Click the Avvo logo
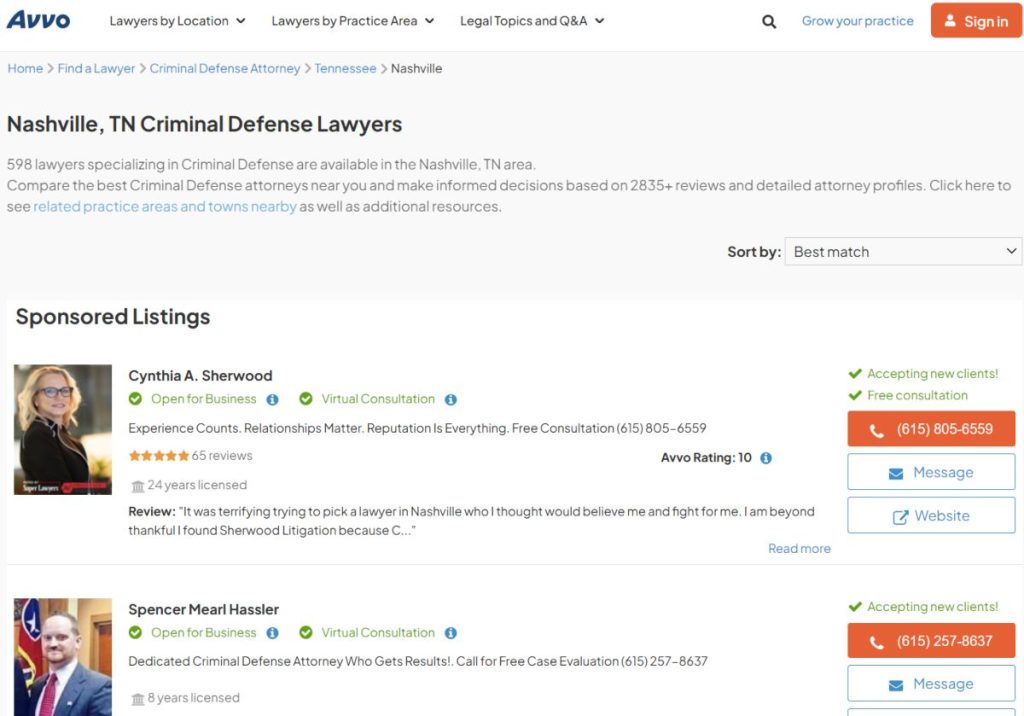Screen dimensions: 1024x716 [x=39, y=20]
